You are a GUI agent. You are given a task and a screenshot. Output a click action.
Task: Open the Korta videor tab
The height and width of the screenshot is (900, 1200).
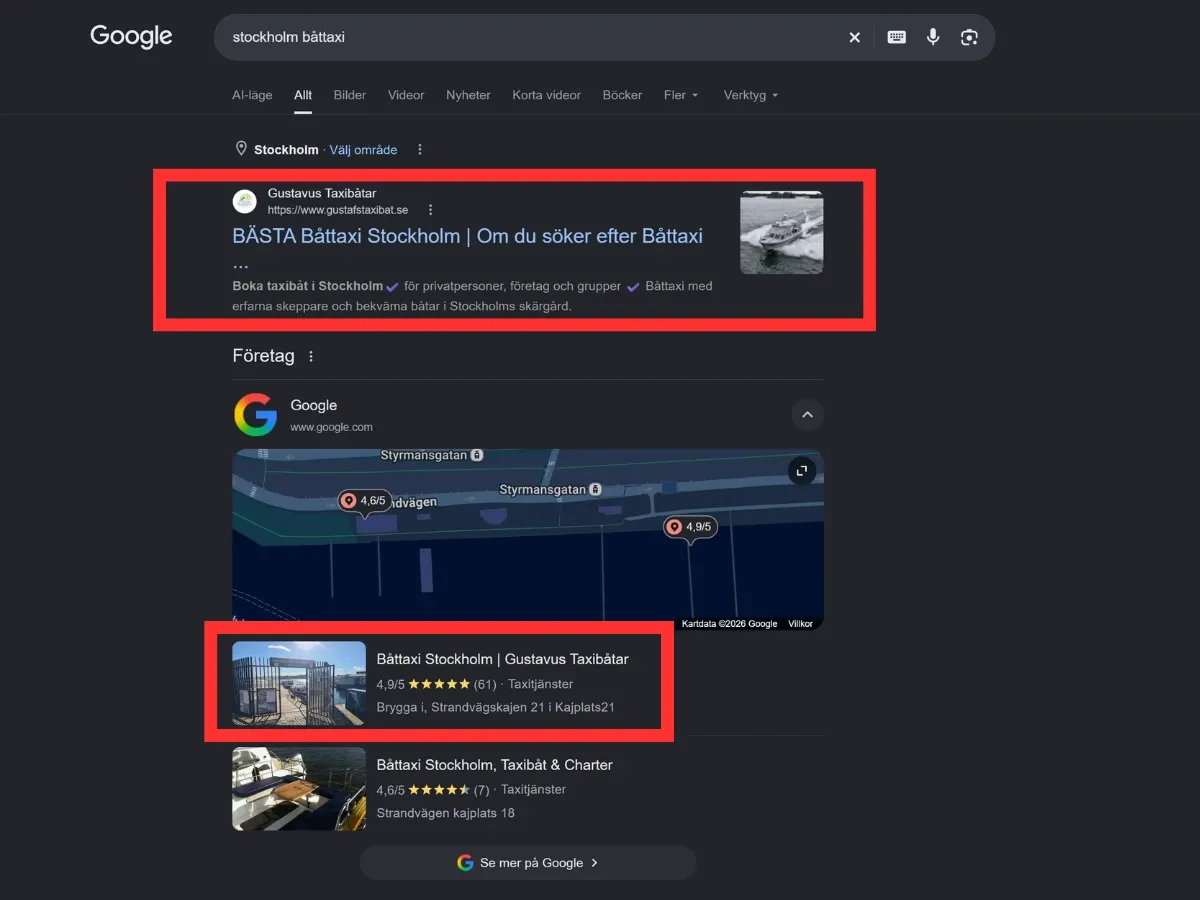pyautogui.click(x=546, y=95)
